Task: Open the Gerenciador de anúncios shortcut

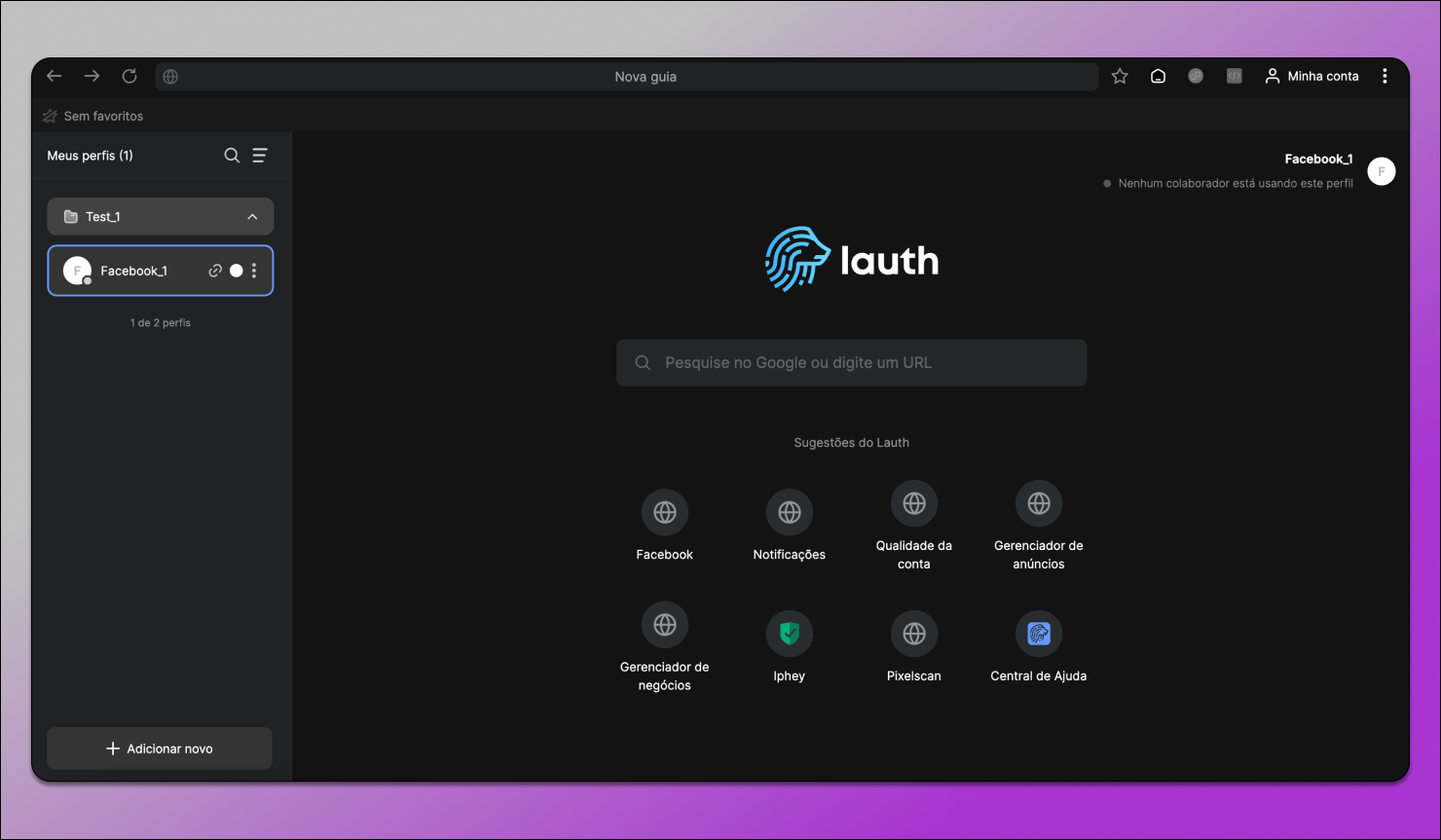Action: [x=1039, y=526]
